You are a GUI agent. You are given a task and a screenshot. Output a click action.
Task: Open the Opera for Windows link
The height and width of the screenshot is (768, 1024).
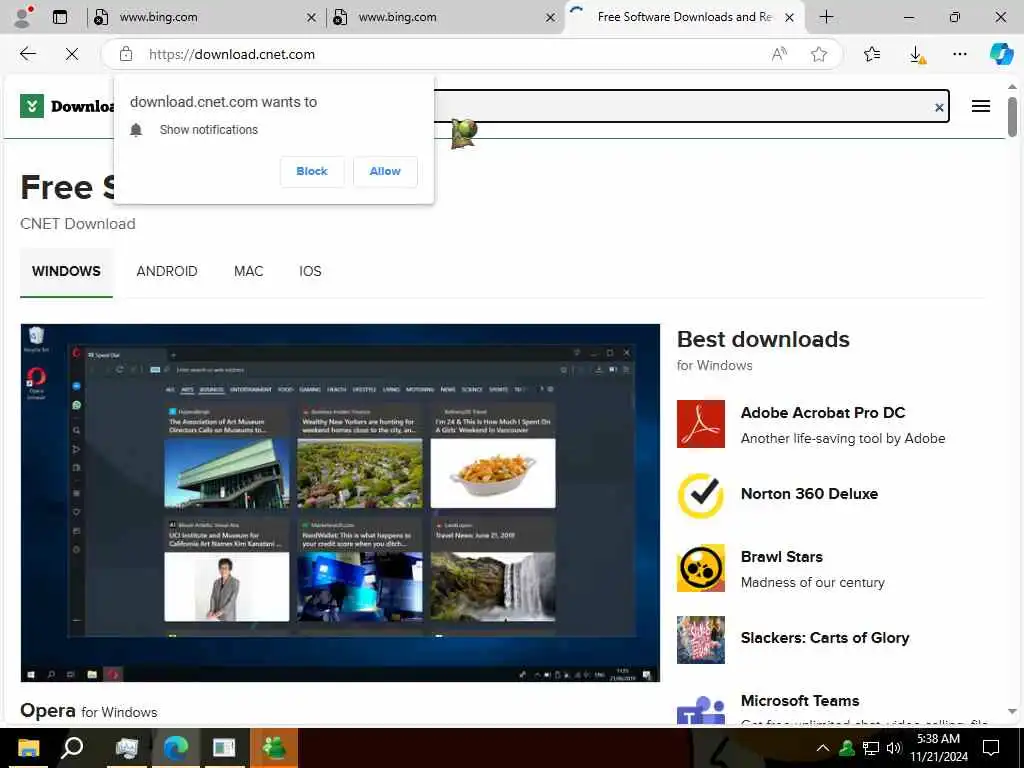point(89,711)
